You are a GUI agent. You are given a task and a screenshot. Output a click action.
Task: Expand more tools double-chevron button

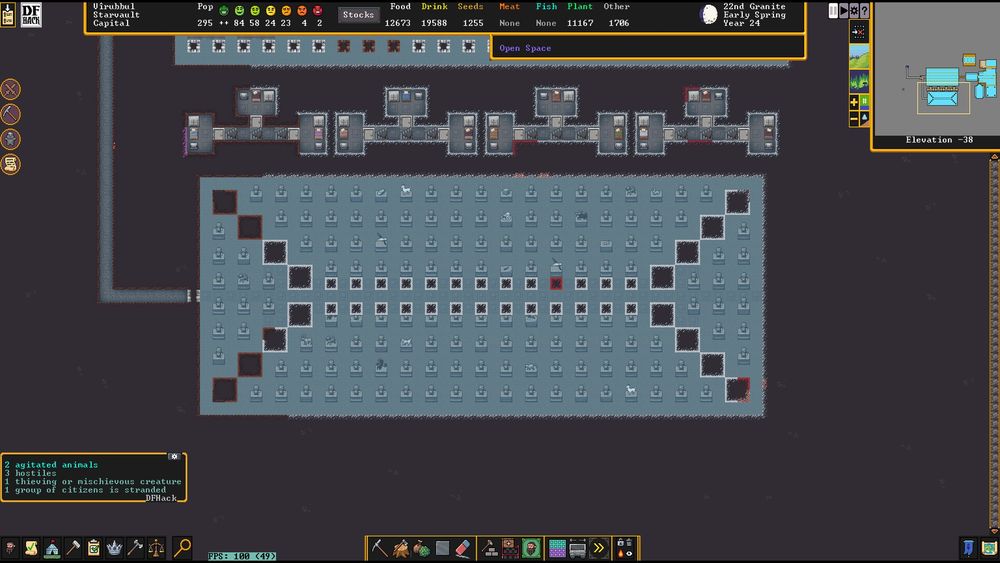(x=599, y=548)
